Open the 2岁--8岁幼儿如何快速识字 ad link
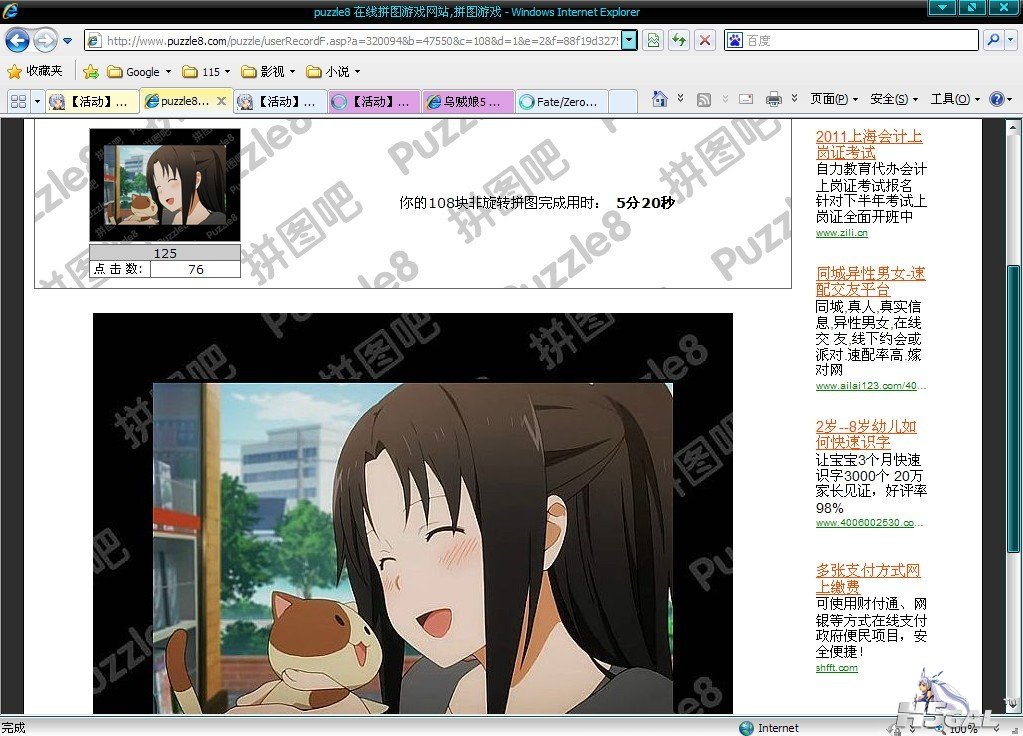Image resolution: width=1023 pixels, height=736 pixels. pos(866,434)
